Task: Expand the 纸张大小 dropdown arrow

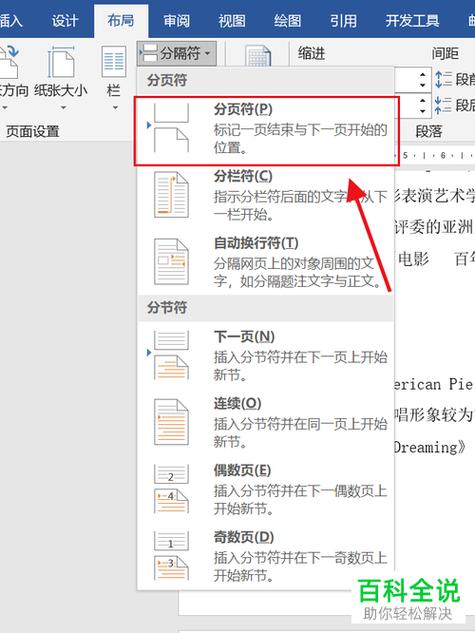Action: 63,108
